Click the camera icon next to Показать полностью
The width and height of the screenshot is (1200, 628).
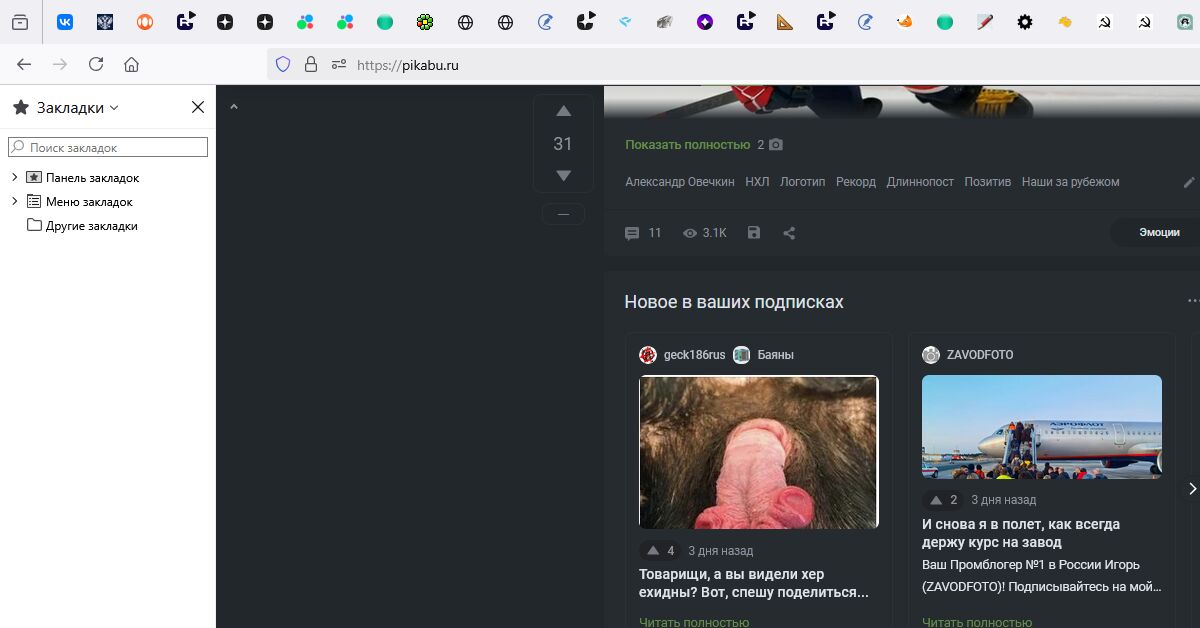click(x=775, y=144)
